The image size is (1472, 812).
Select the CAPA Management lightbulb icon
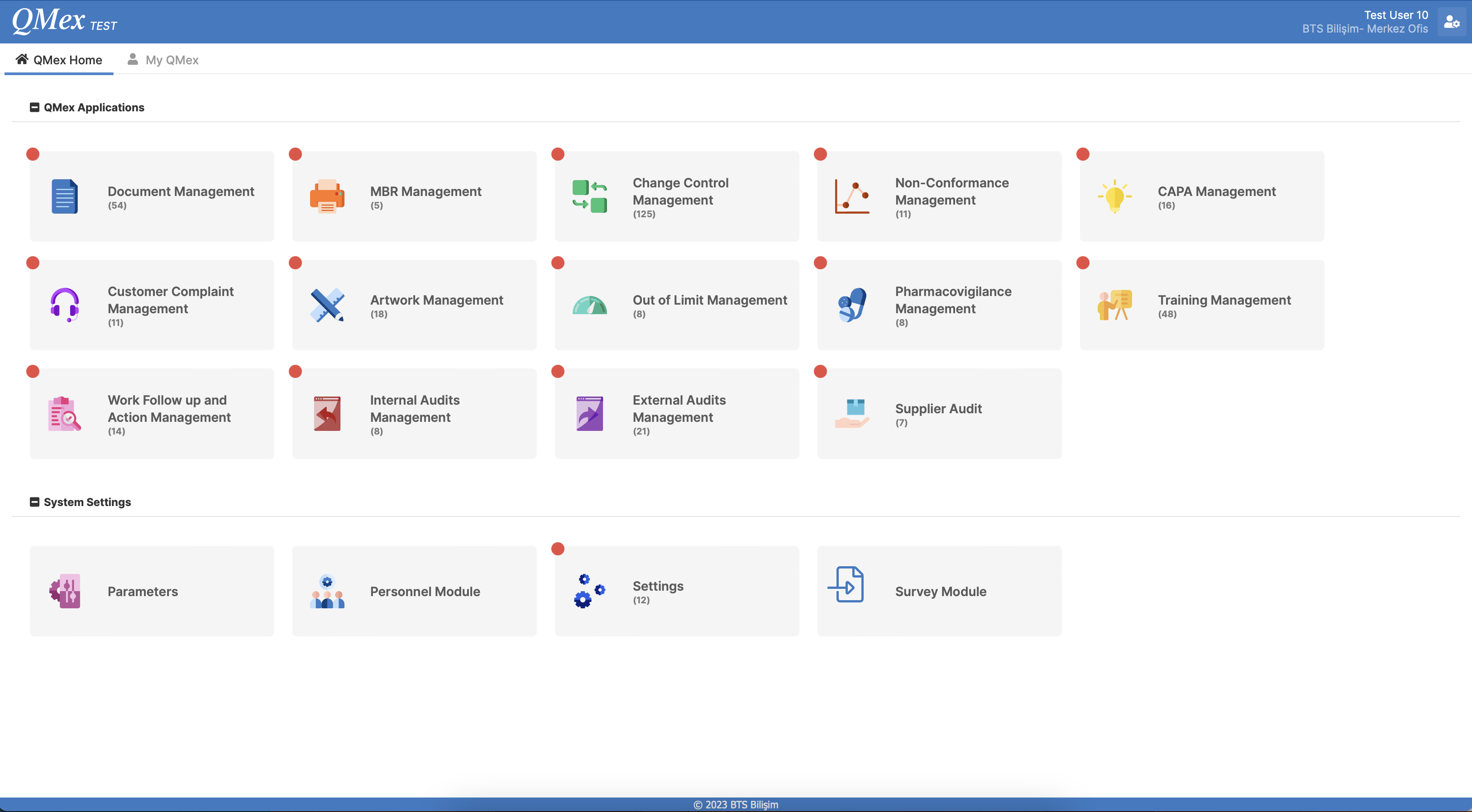pyautogui.click(x=1114, y=196)
